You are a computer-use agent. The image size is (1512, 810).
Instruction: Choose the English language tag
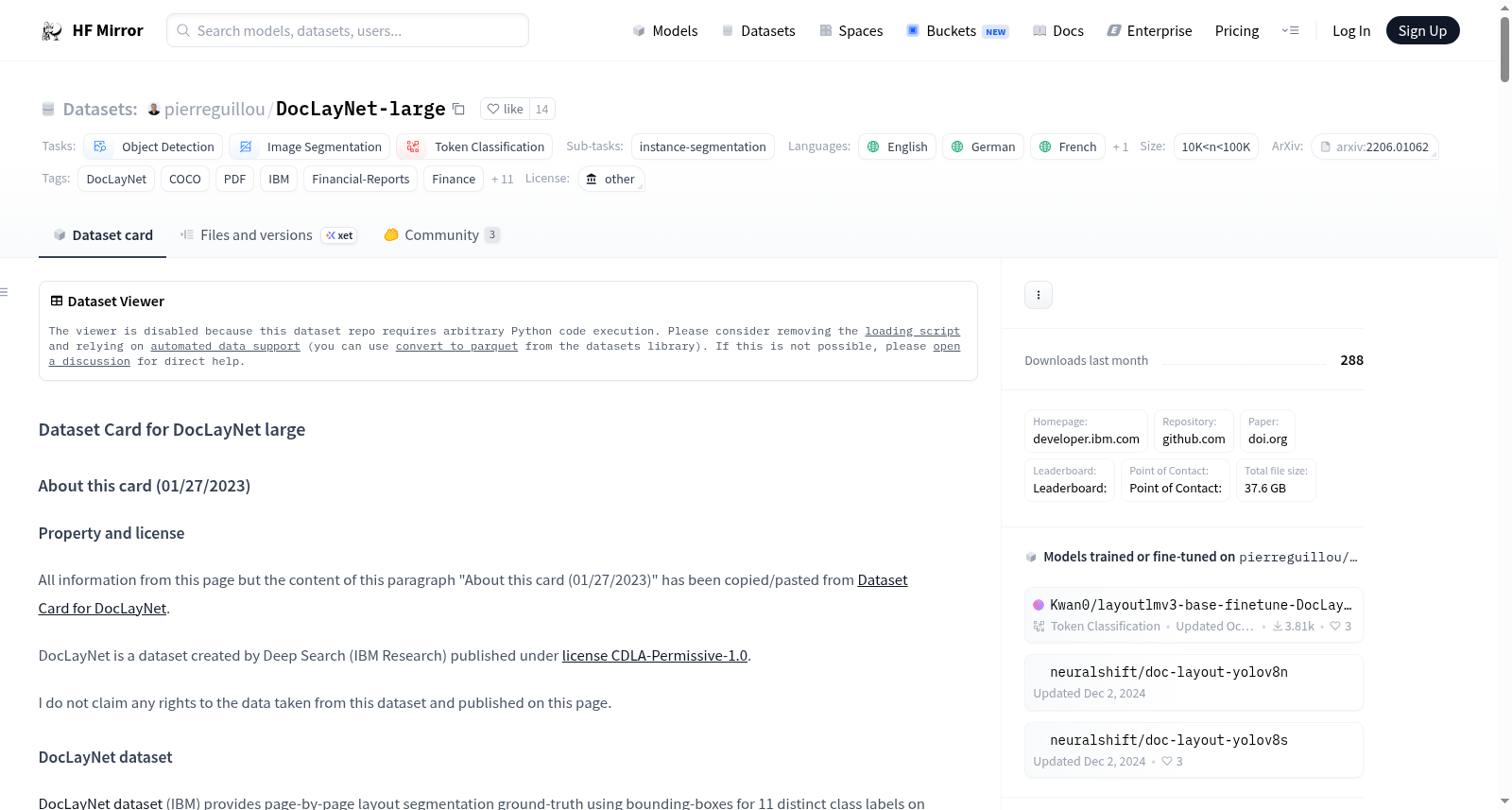[x=897, y=146]
